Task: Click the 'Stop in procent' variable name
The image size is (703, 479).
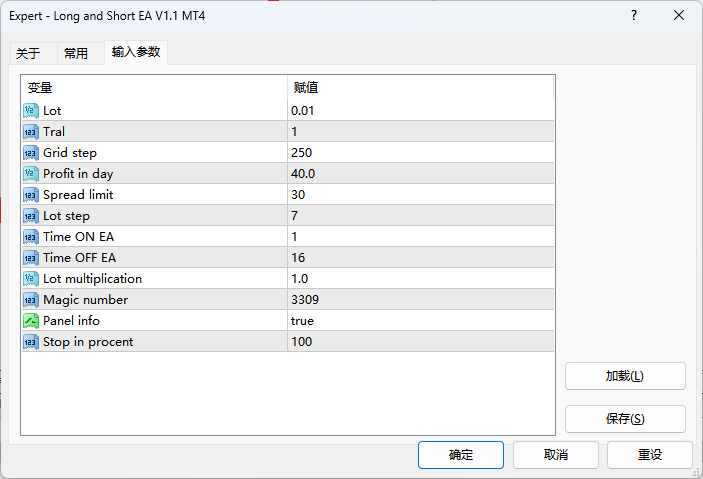Action: coord(88,342)
